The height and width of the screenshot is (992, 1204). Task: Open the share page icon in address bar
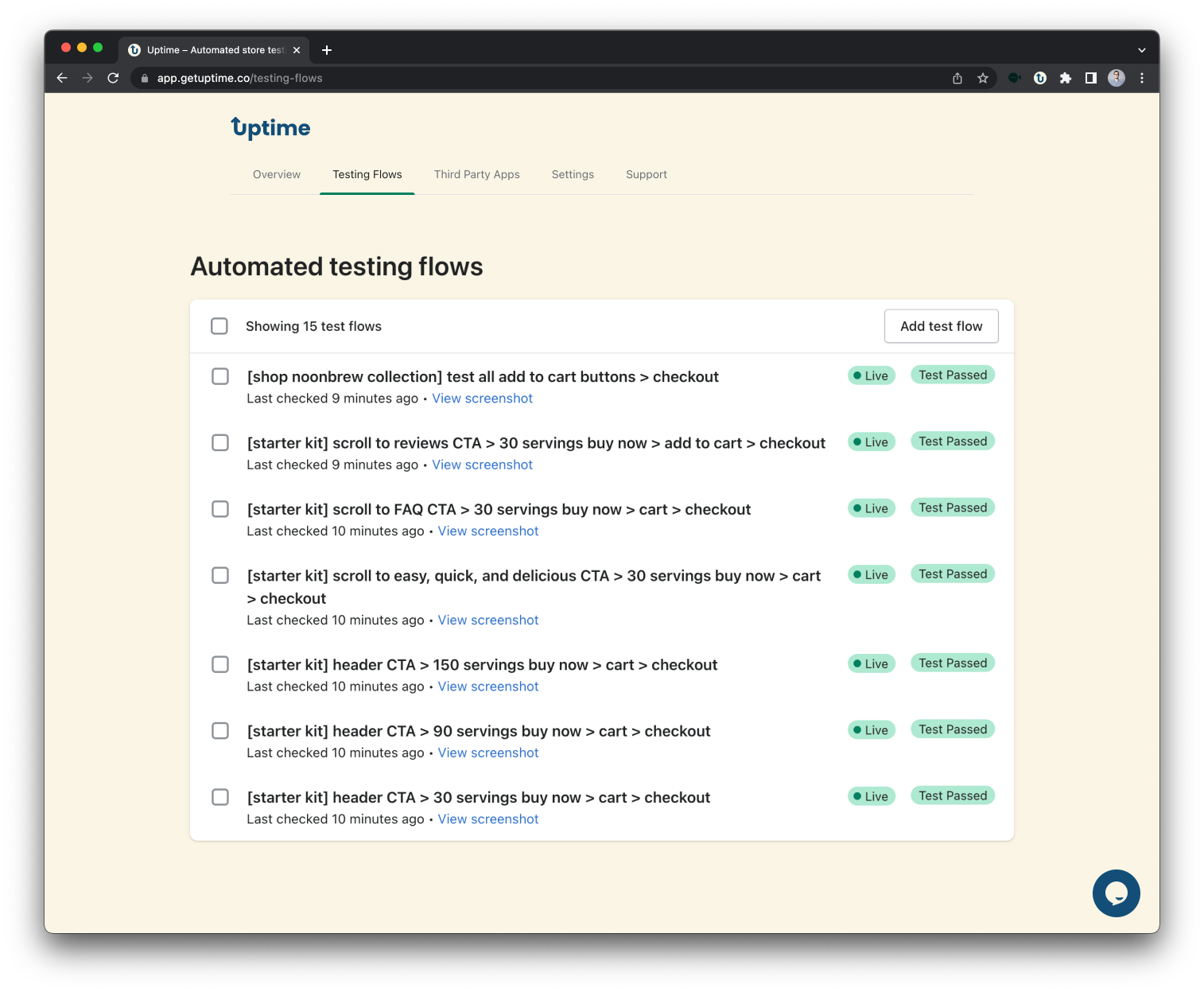coord(957,78)
